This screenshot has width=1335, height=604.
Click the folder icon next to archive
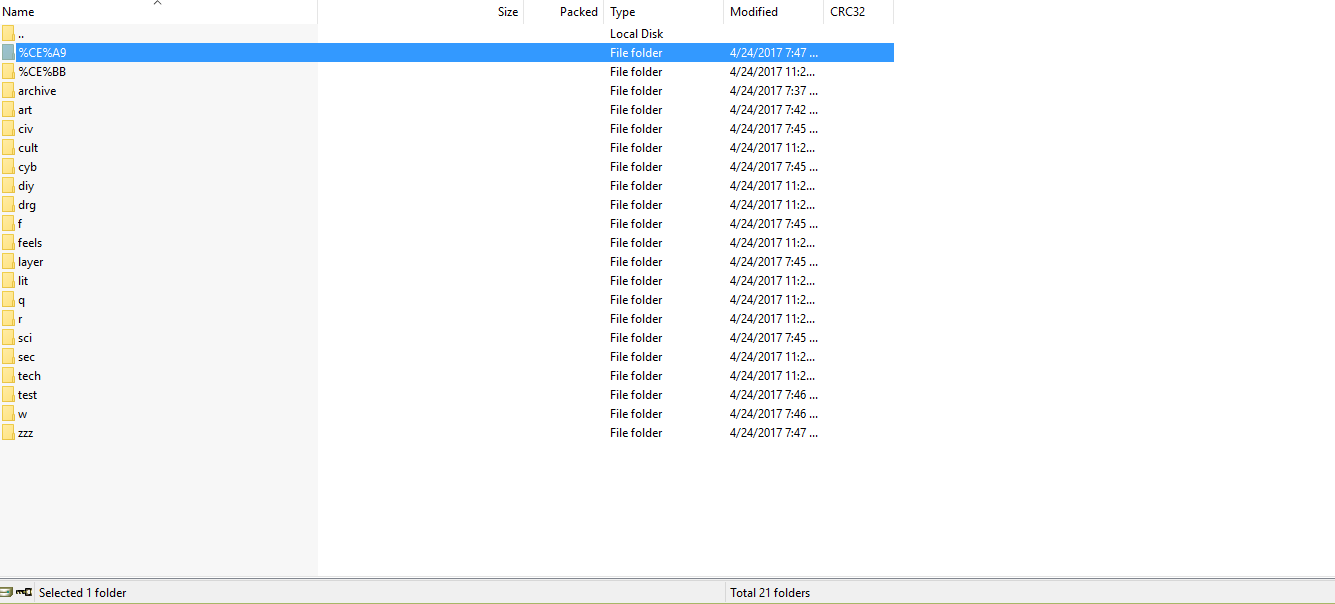pyautogui.click(x=8, y=91)
